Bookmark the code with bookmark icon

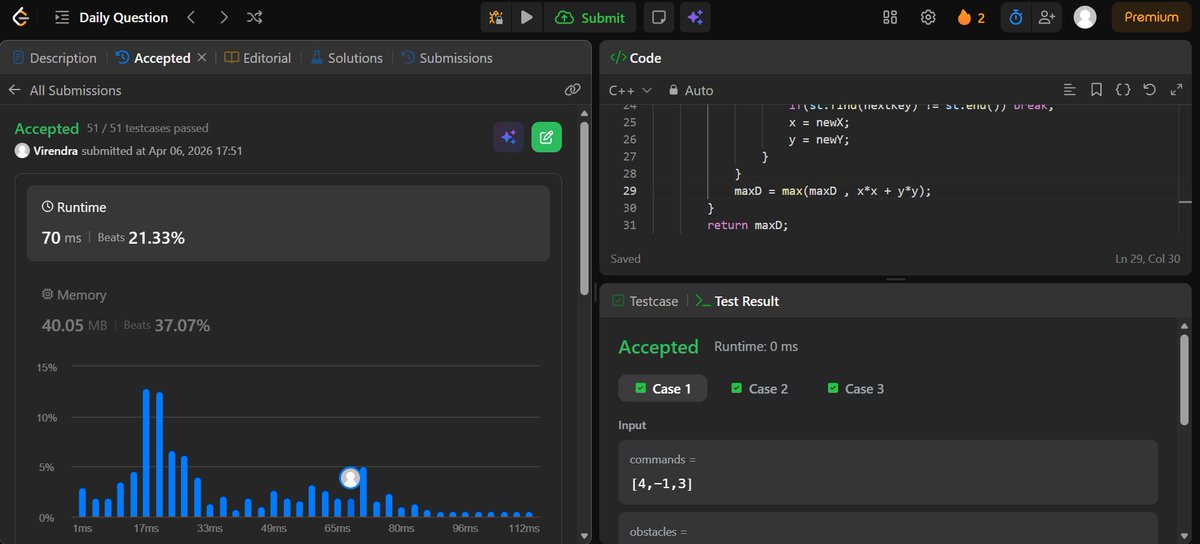coord(1096,90)
